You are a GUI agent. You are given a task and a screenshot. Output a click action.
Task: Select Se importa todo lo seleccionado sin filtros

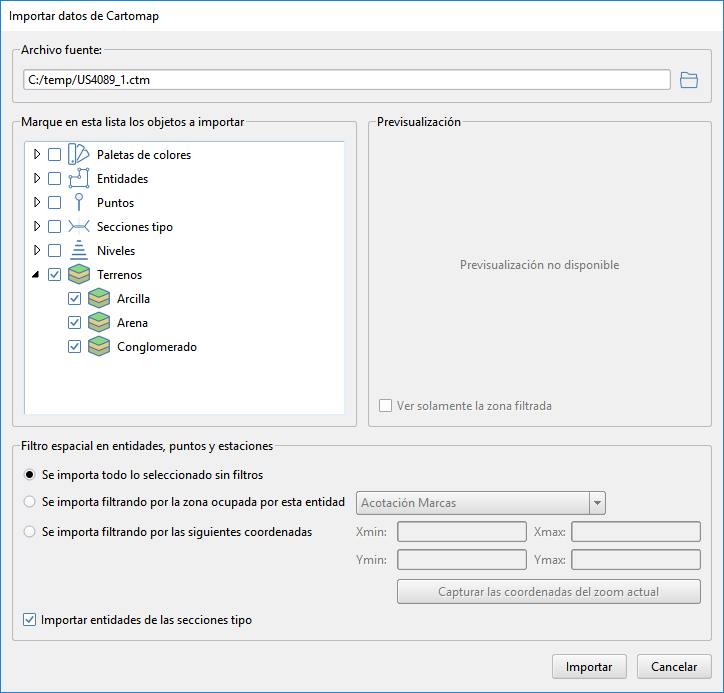(x=29, y=475)
